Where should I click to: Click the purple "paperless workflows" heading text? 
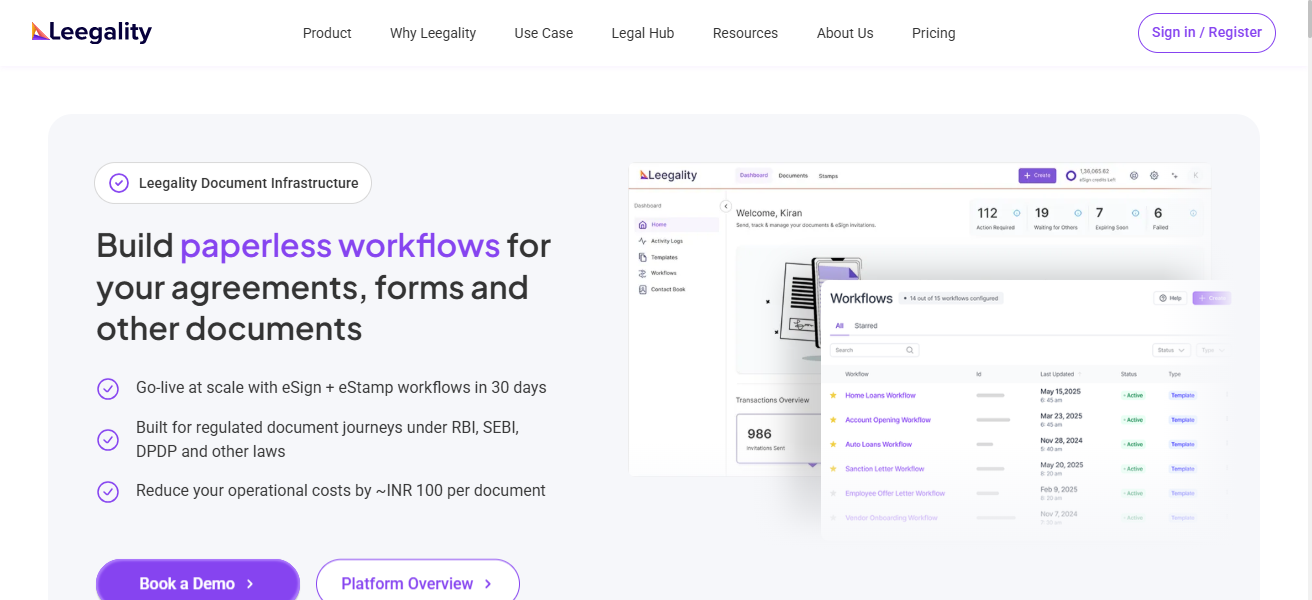pos(340,245)
